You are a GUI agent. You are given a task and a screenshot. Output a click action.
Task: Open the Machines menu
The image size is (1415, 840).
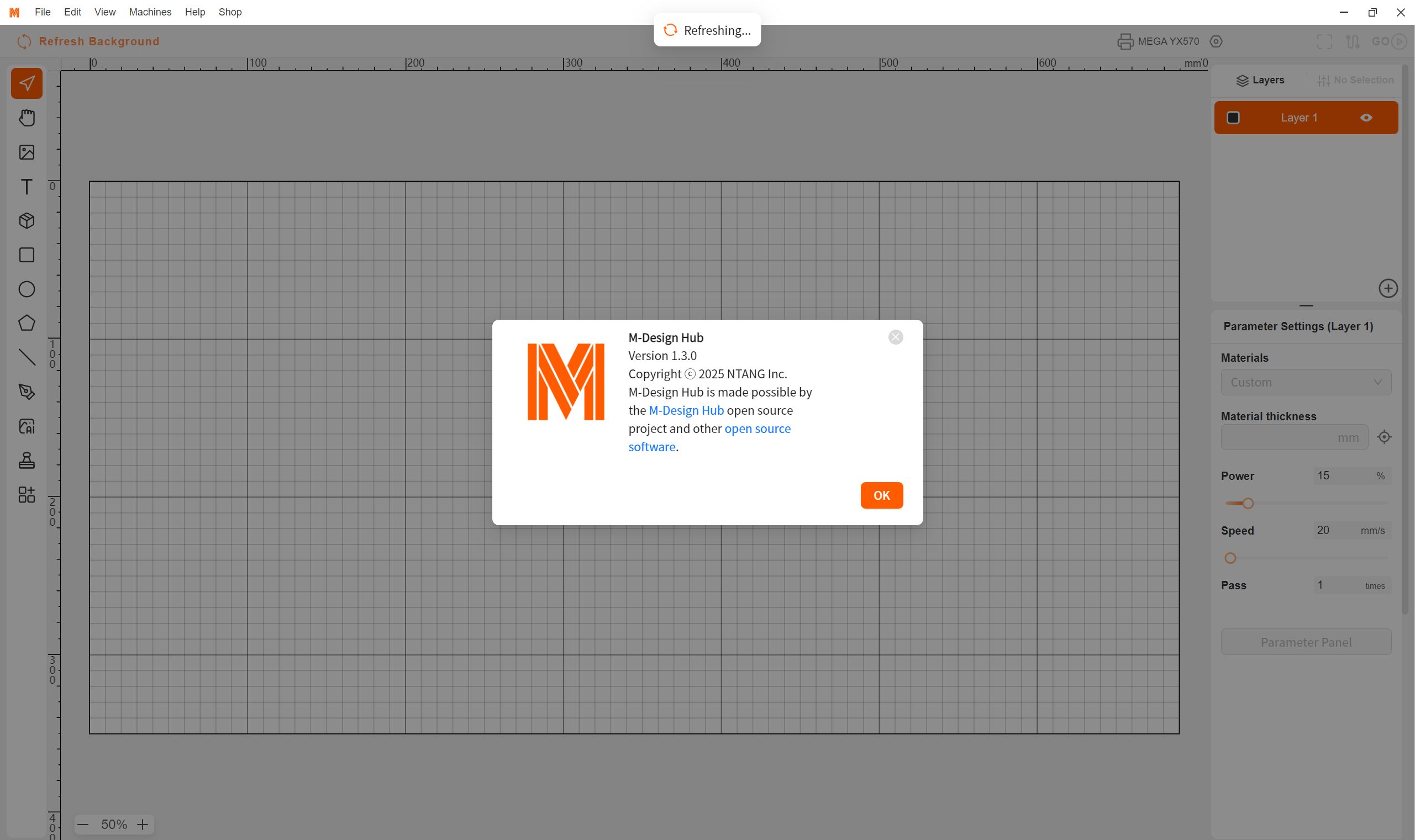click(150, 12)
